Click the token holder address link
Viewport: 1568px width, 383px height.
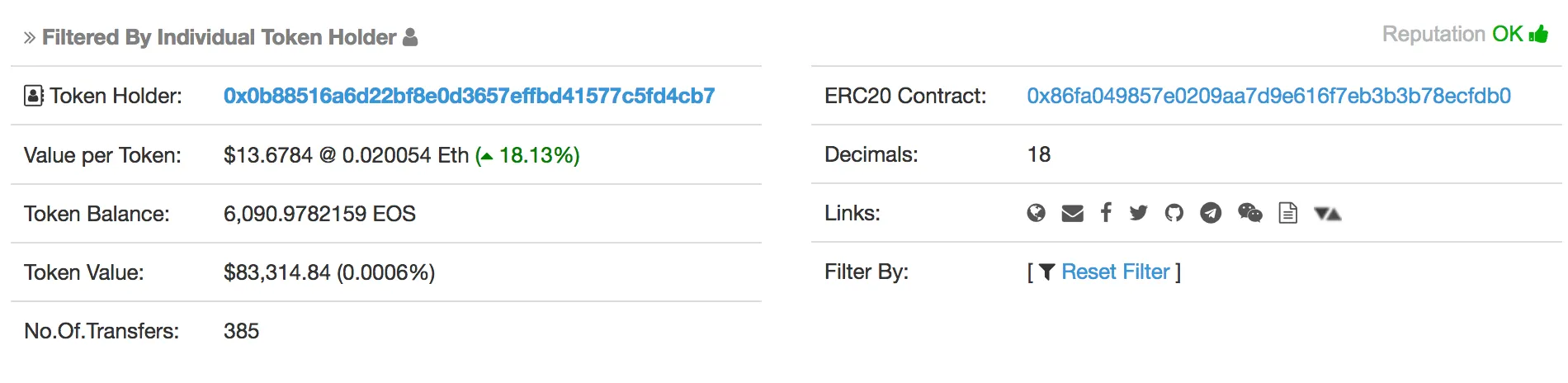point(469,96)
